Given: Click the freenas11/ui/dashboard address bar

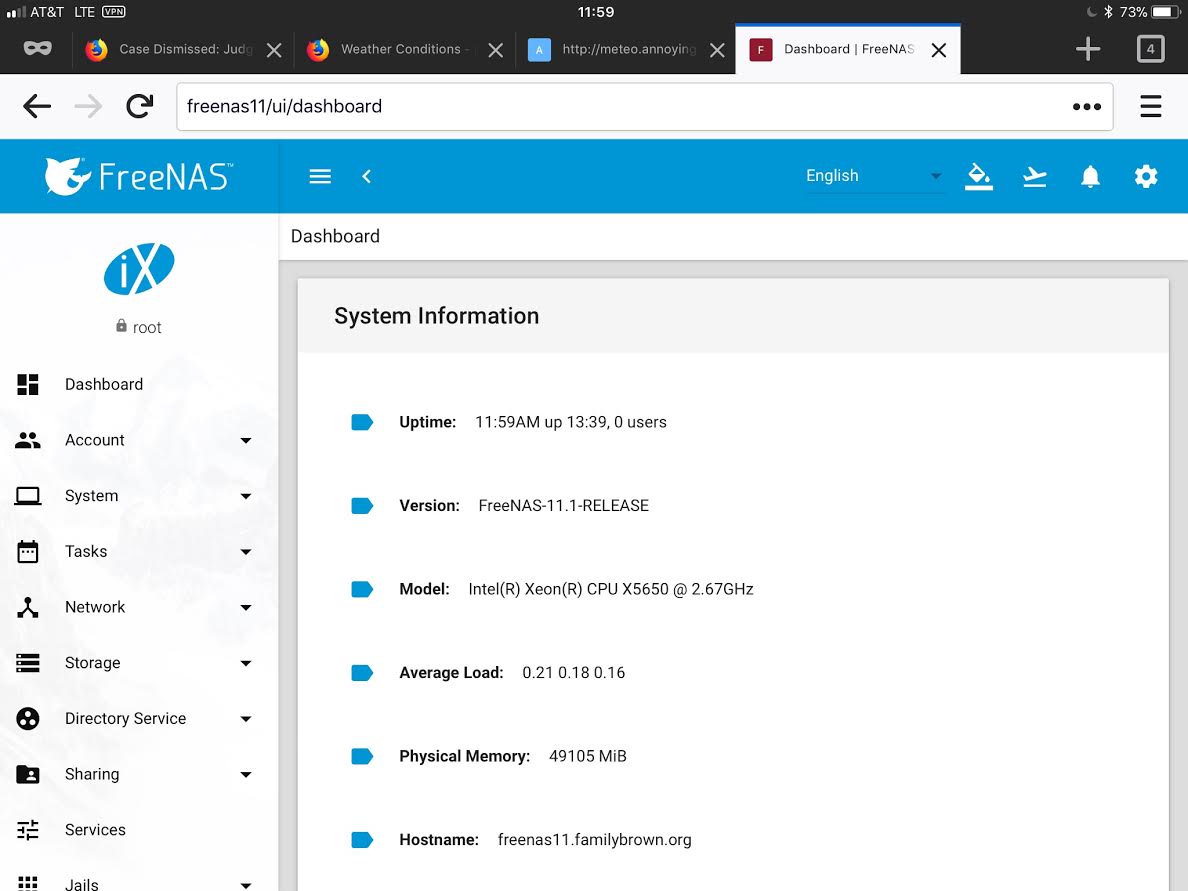Looking at the screenshot, I should [645, 106].
